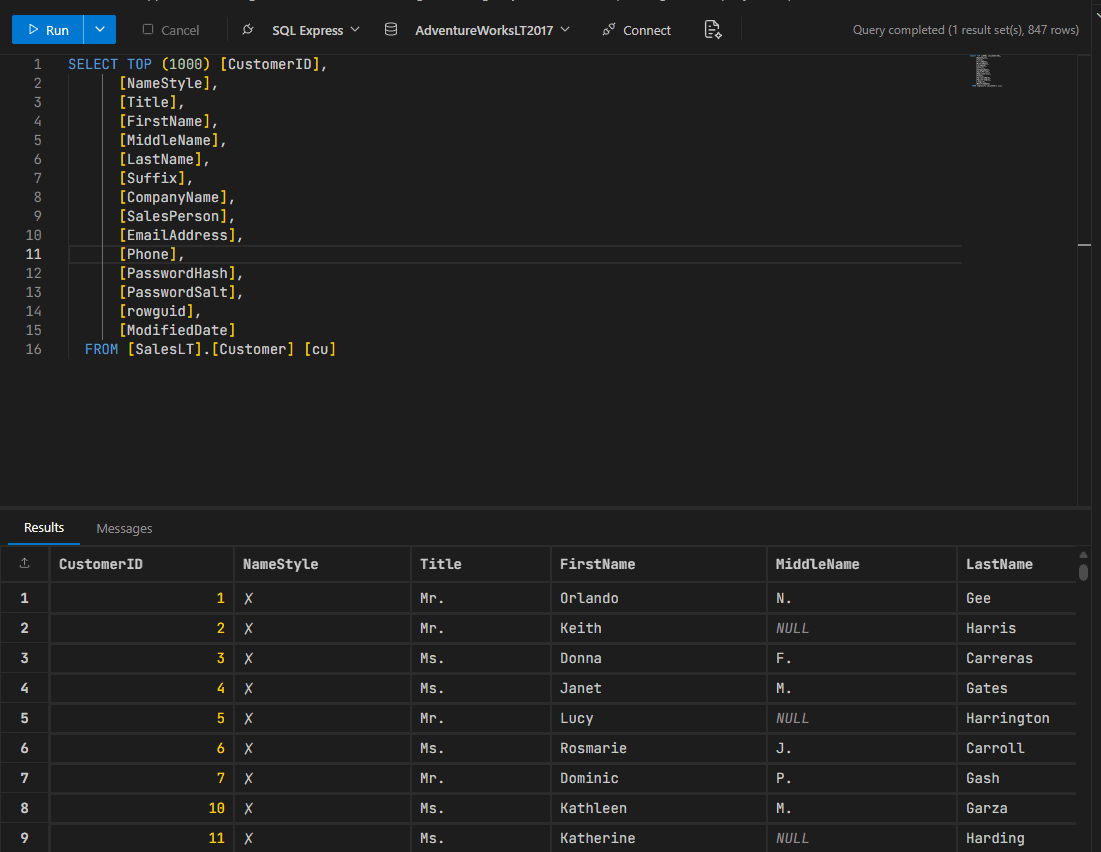The width and height of the screenshot is (1101, 852).
Task: Select result row number 9 header
Action: 25,838
